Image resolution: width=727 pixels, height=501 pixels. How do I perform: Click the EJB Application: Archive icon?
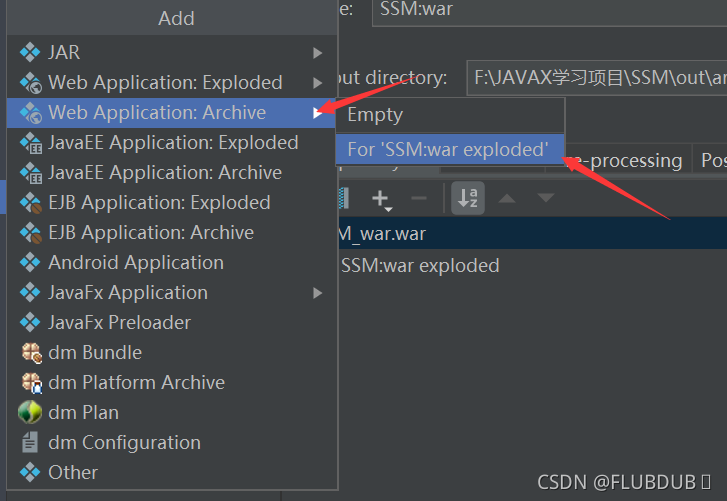pyautogui.click(x=31, y=233)
